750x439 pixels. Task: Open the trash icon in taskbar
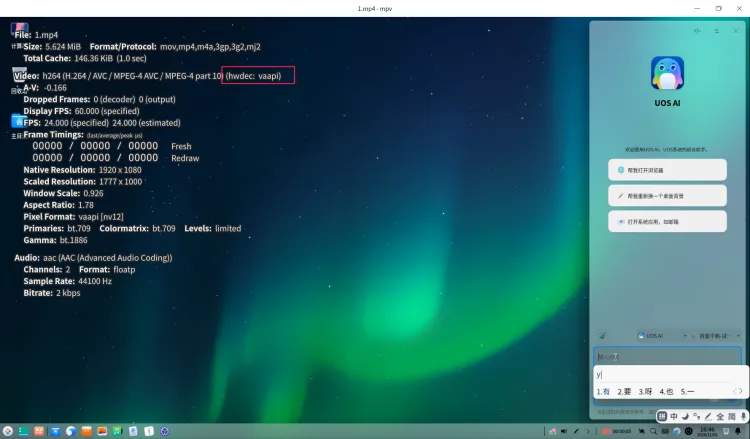click(x=726, y=431)
